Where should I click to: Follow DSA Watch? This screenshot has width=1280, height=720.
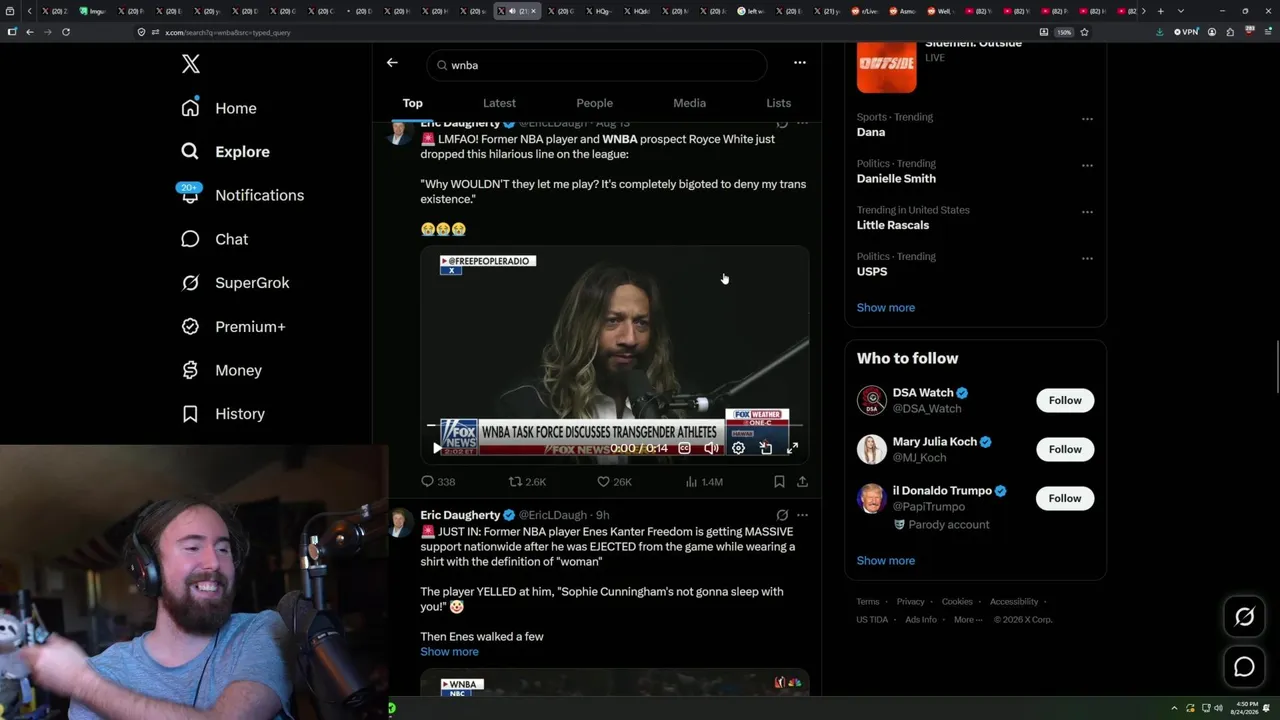(1065, 400)
